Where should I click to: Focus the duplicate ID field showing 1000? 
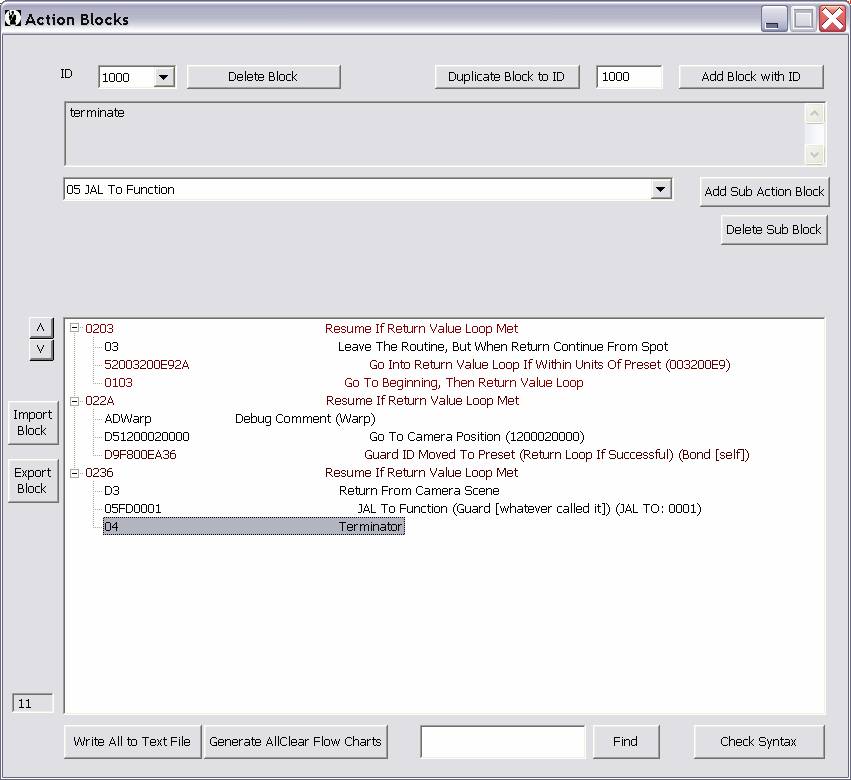(x=629, y=77)
